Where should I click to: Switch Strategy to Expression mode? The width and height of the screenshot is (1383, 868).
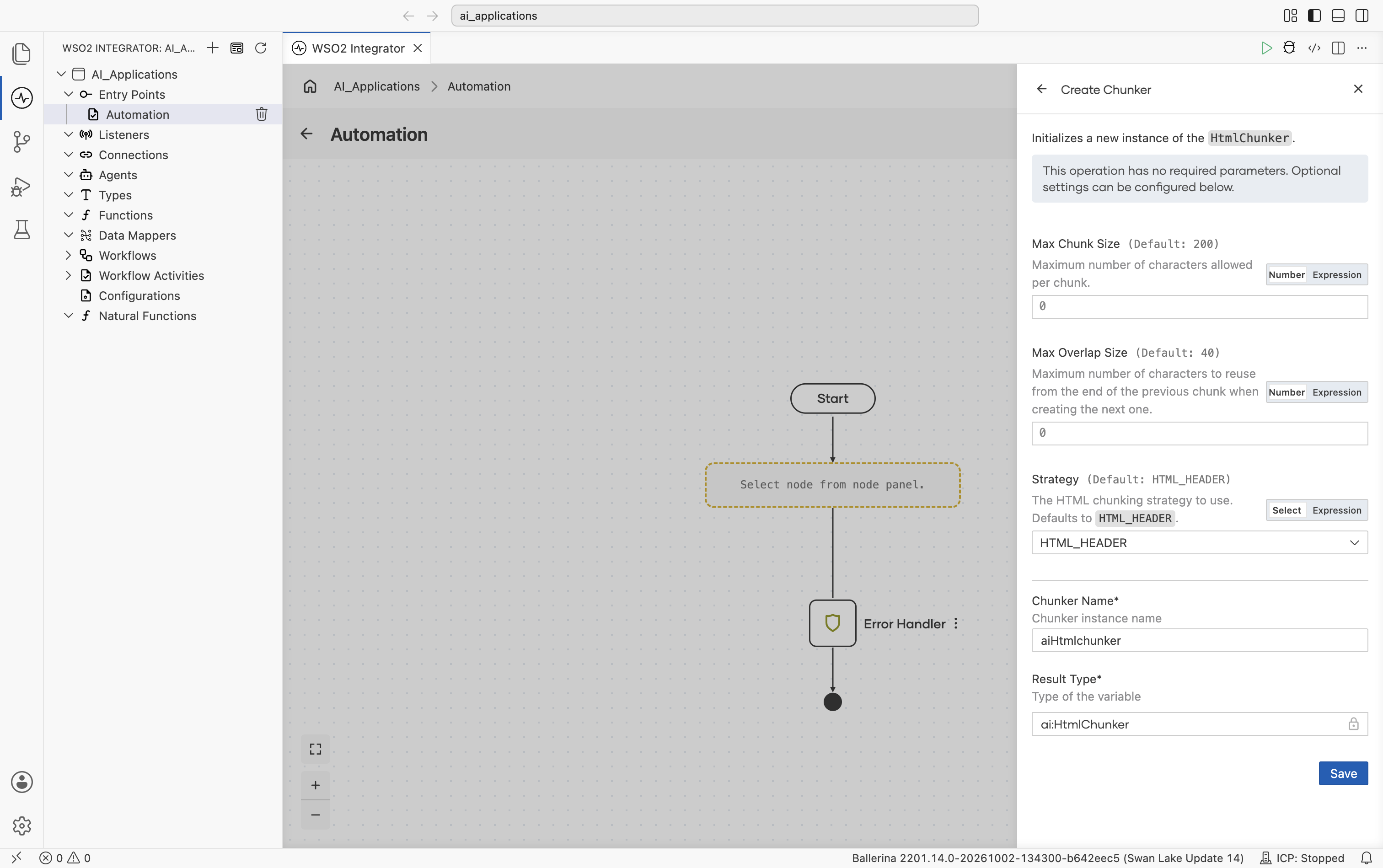(x=1336, y=510)
